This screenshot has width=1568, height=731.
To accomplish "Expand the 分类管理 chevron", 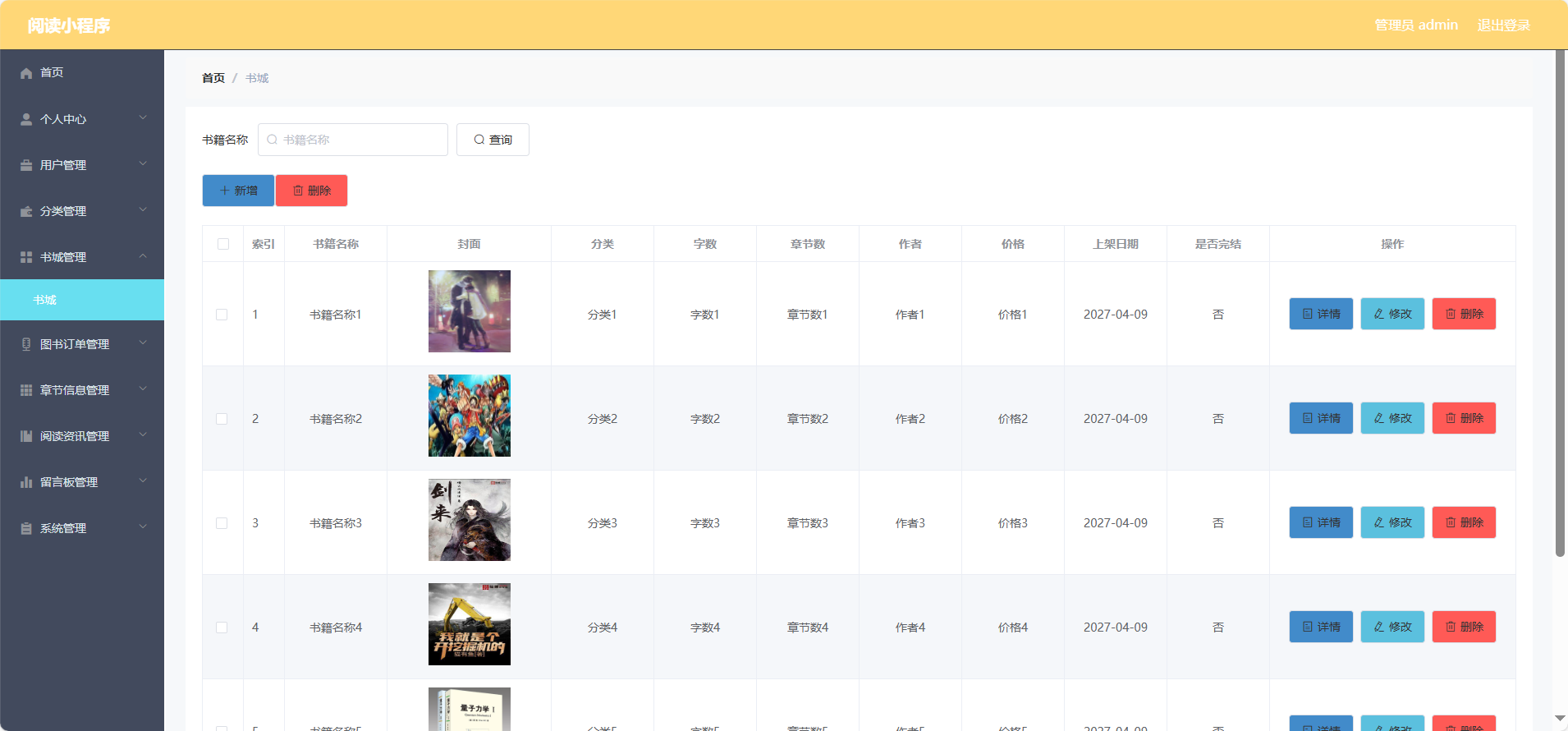I will click(x=143, y=209).
